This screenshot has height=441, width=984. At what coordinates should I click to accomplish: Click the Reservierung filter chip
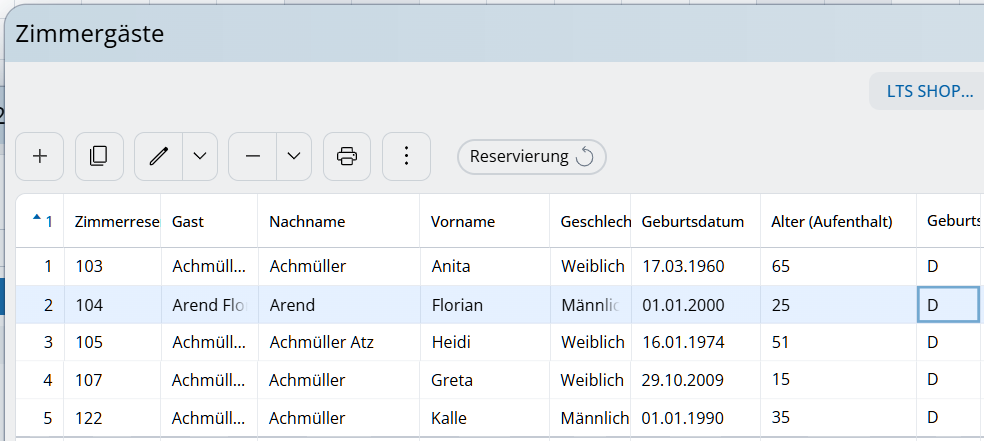[x=519, y=157]
